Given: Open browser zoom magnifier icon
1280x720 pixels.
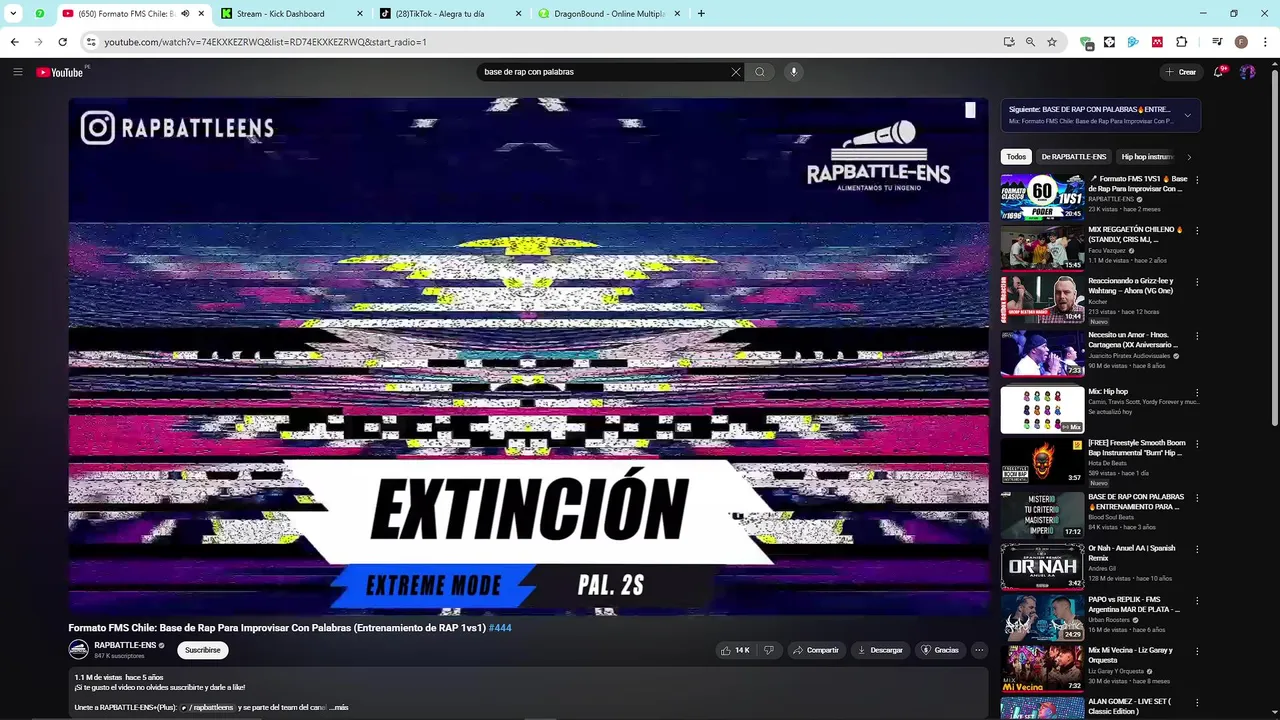Looking at the screenshot, I should tap(1030, 42).
